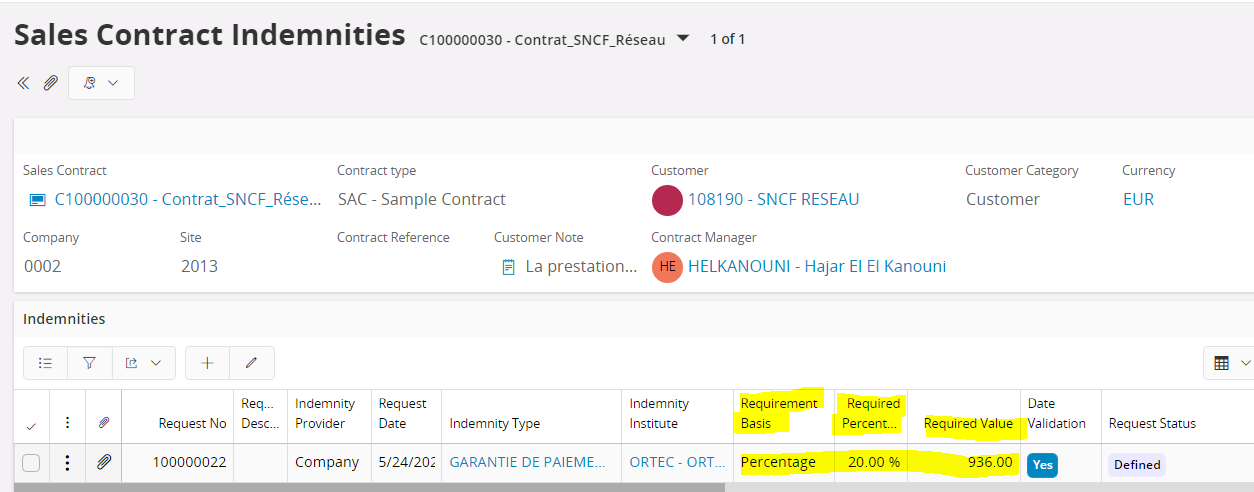Screen dimensions: 1254x492
Task: Expand the commands dropdown below the title
Action: pos(101,83)
